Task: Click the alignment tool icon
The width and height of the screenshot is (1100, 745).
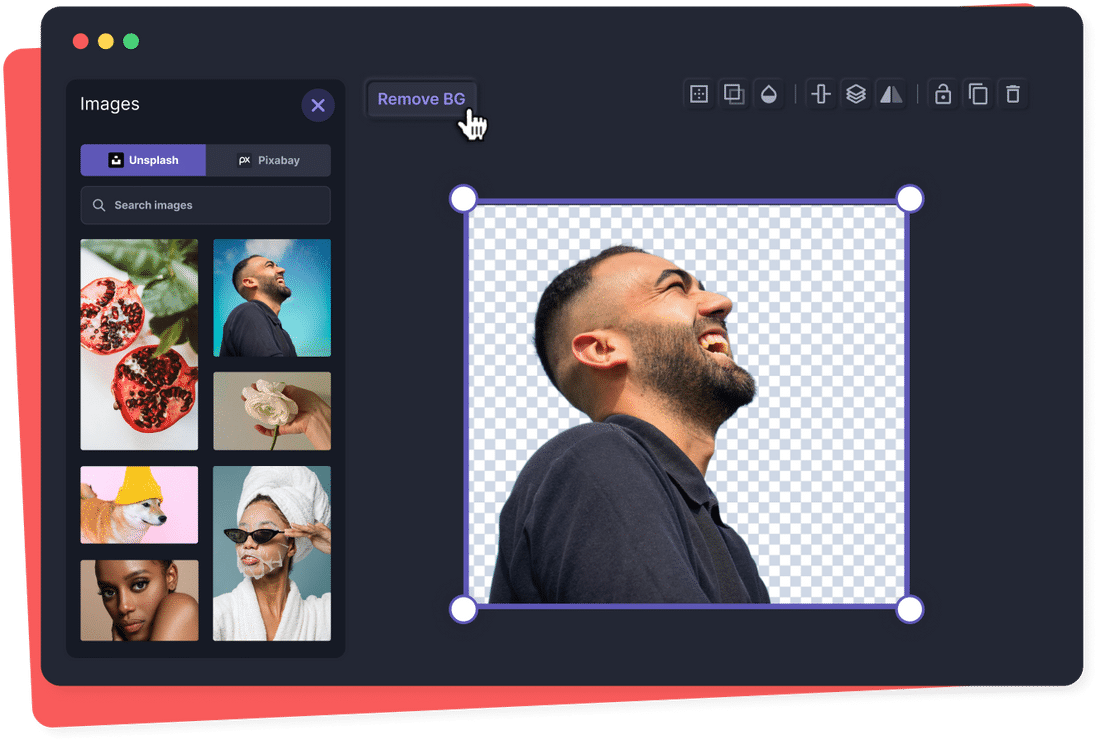Action: click(820, 93)
